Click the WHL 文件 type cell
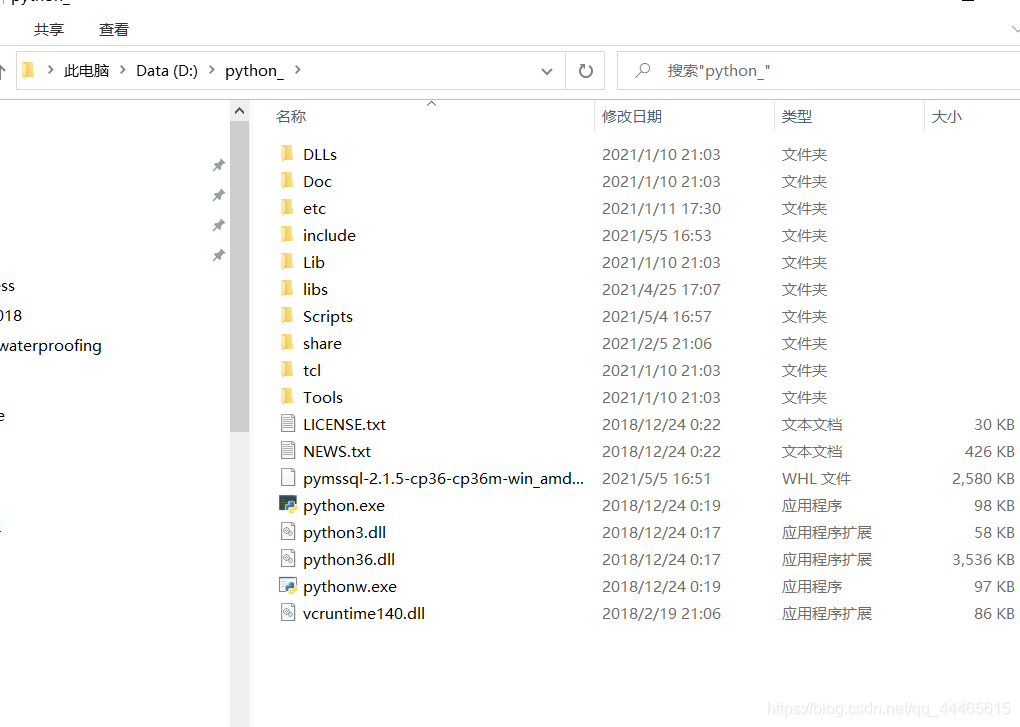This screenshot has width=1020, height=727. point(816,479)
